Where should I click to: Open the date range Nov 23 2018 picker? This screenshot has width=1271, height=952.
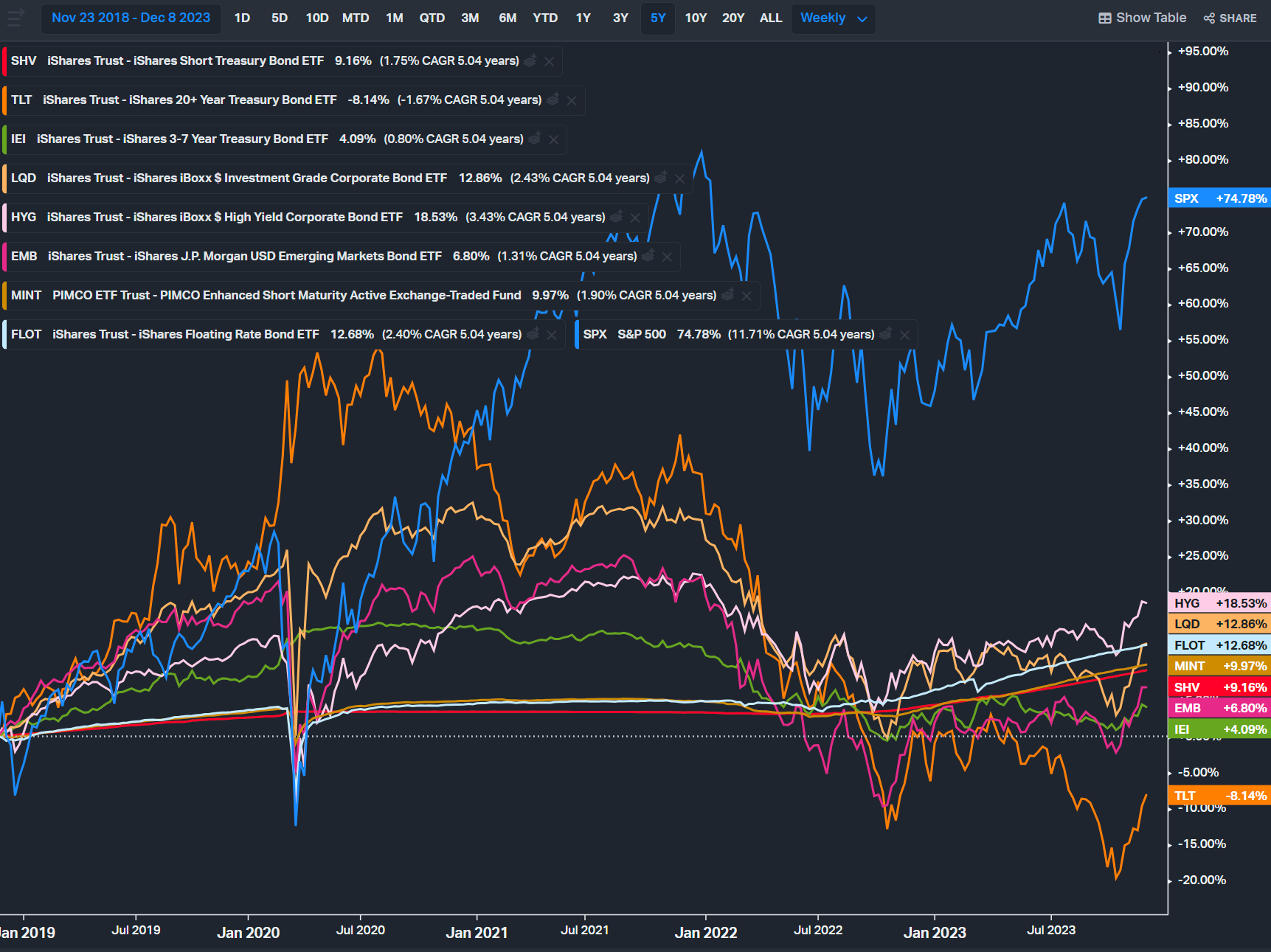tap(131, 18)
